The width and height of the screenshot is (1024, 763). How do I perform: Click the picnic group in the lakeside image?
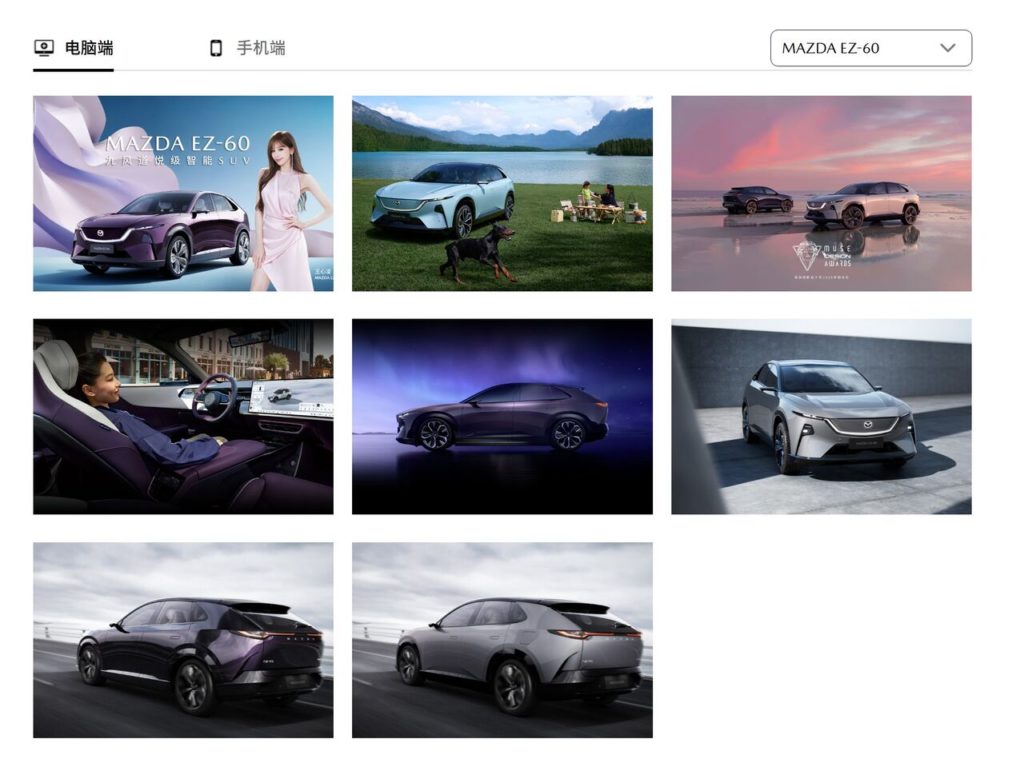point(600,203)
